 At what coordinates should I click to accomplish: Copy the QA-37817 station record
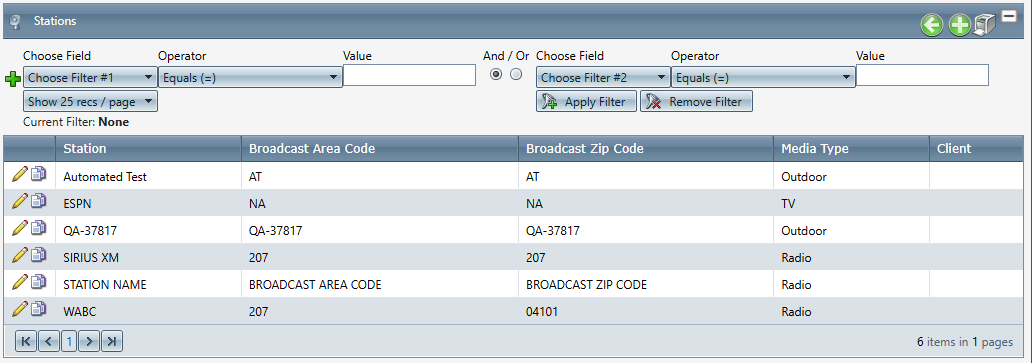pyautogui.click(x=39, y=228)
